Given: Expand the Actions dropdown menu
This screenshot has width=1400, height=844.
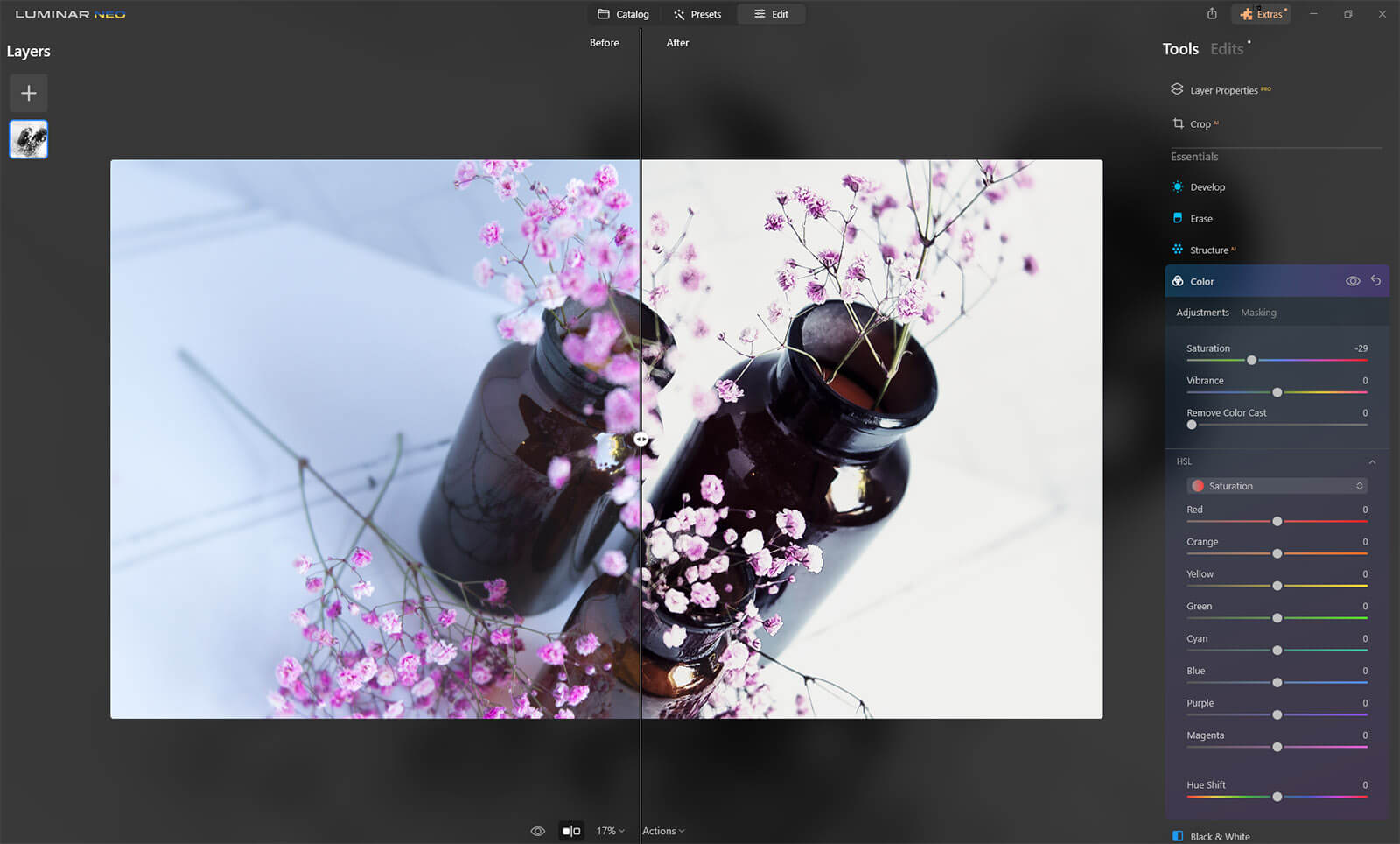Looking at the screenshot, I should pyautogui.click(x=663, y=831).
